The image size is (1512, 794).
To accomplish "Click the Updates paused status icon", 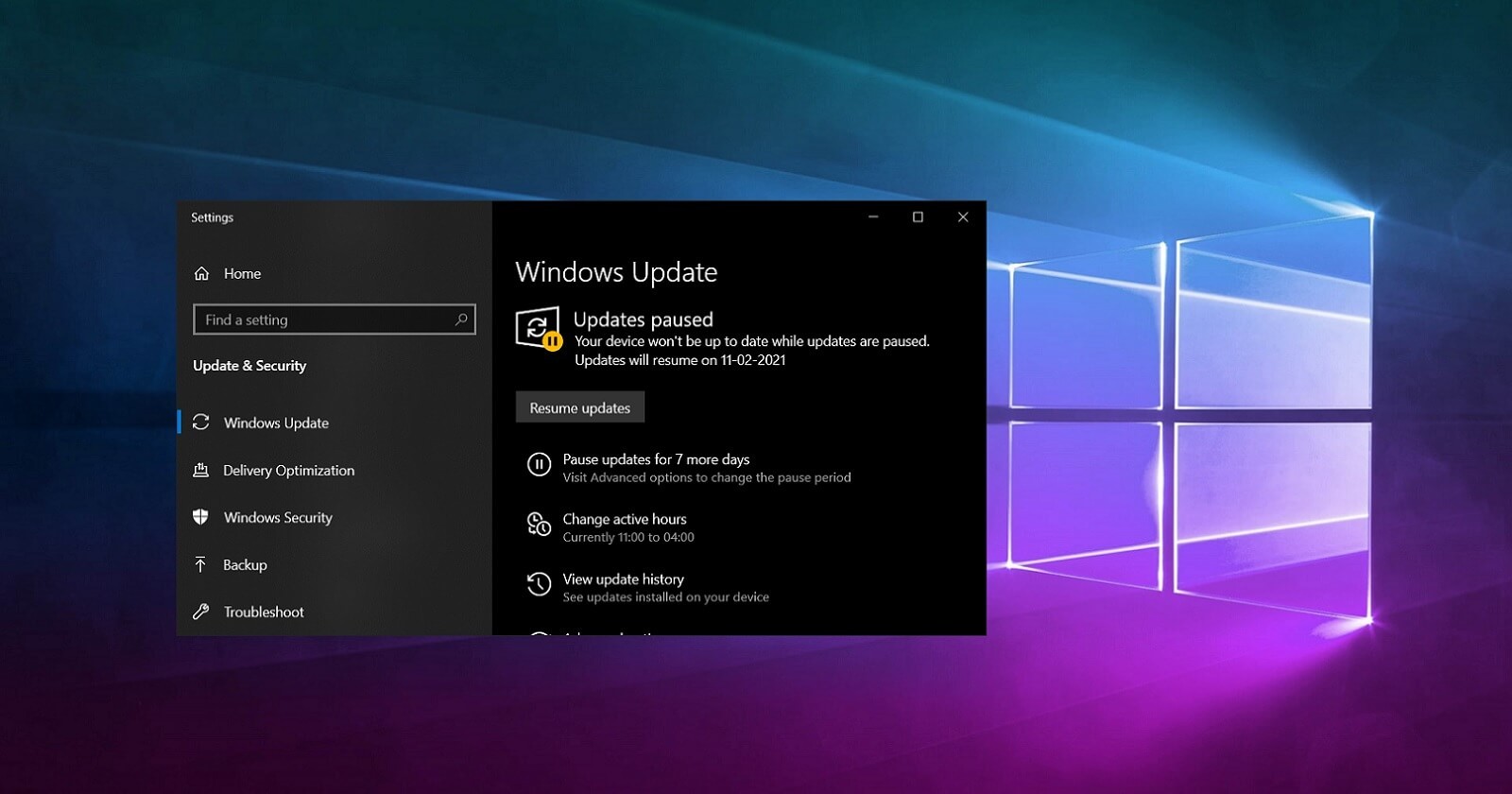I will tap(539, 328).
